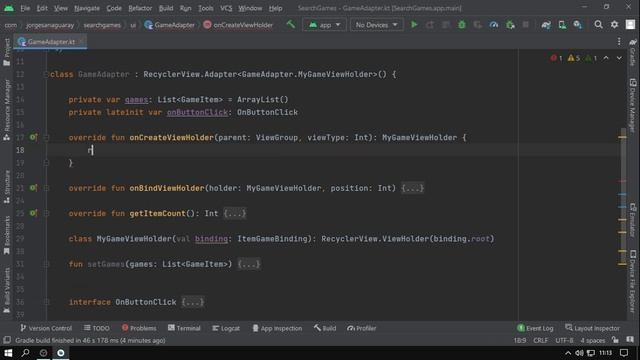This screenshot has width=640, height=360.
Task: Open the File menu
Action: [x=25, y=8]
